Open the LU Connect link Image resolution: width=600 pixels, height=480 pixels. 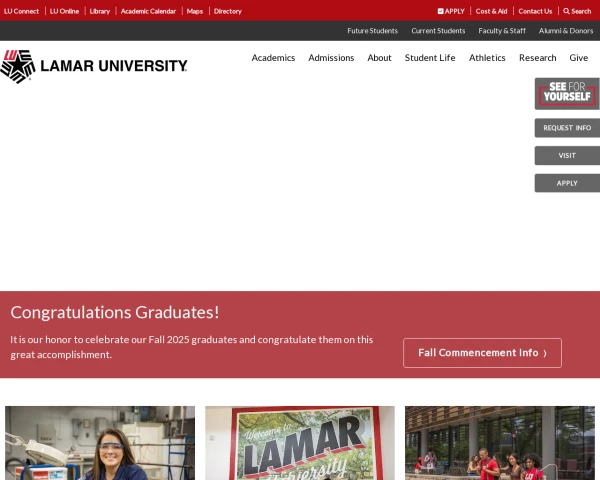pyautogui.click(x=21, y=11)
